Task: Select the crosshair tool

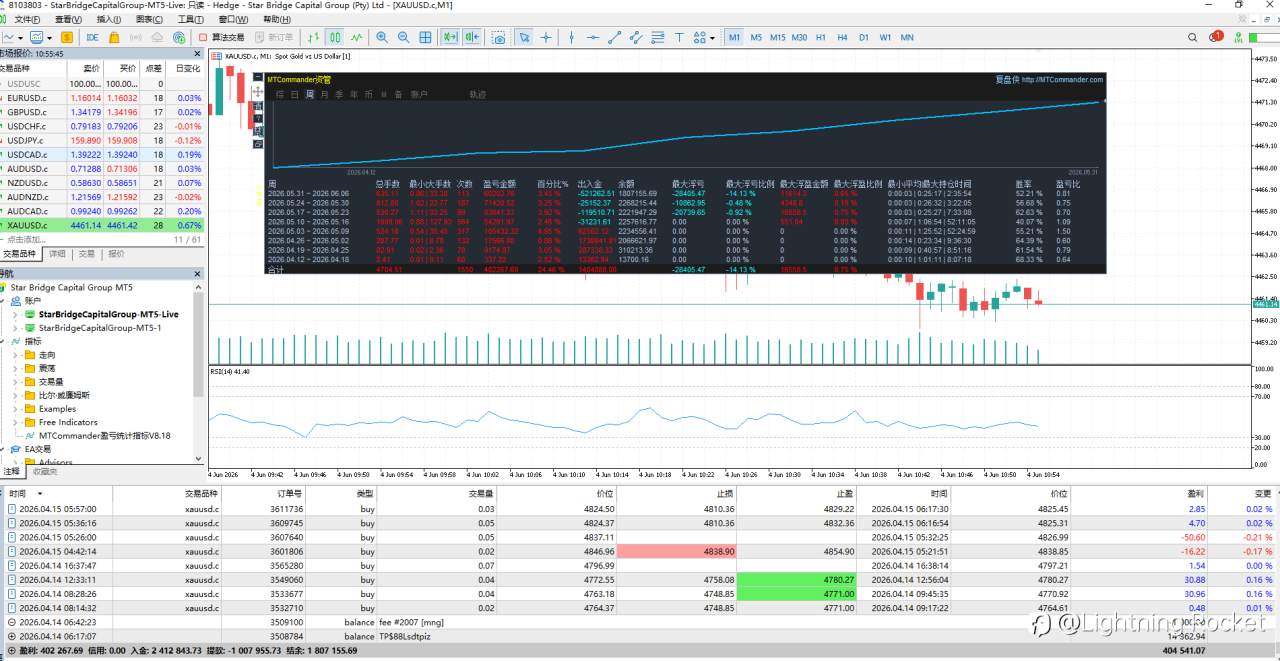Action: [x=546, y=37]
